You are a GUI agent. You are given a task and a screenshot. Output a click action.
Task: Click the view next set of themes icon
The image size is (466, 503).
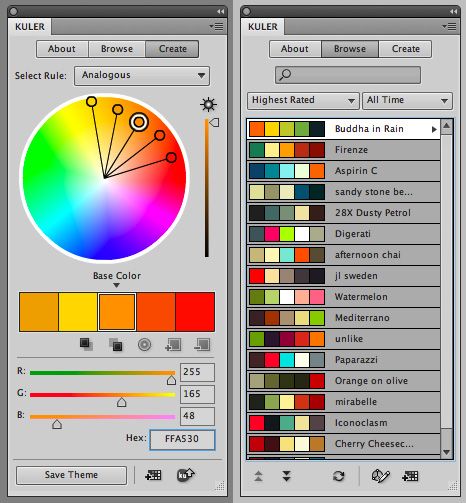286,476
